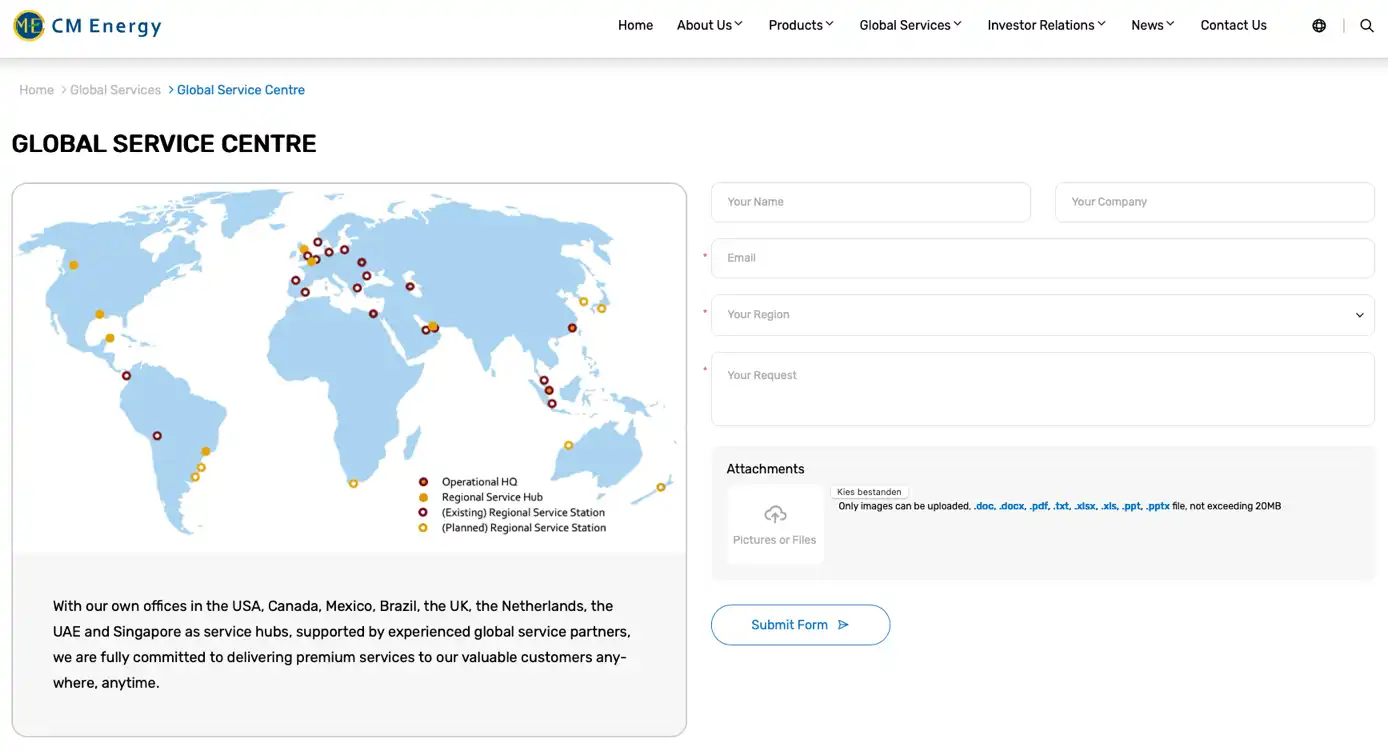Image resolution: width=1388 pixels, height=751 pixels.
Task: Click the cloud upload icon
Action: (x=775, y=515)
